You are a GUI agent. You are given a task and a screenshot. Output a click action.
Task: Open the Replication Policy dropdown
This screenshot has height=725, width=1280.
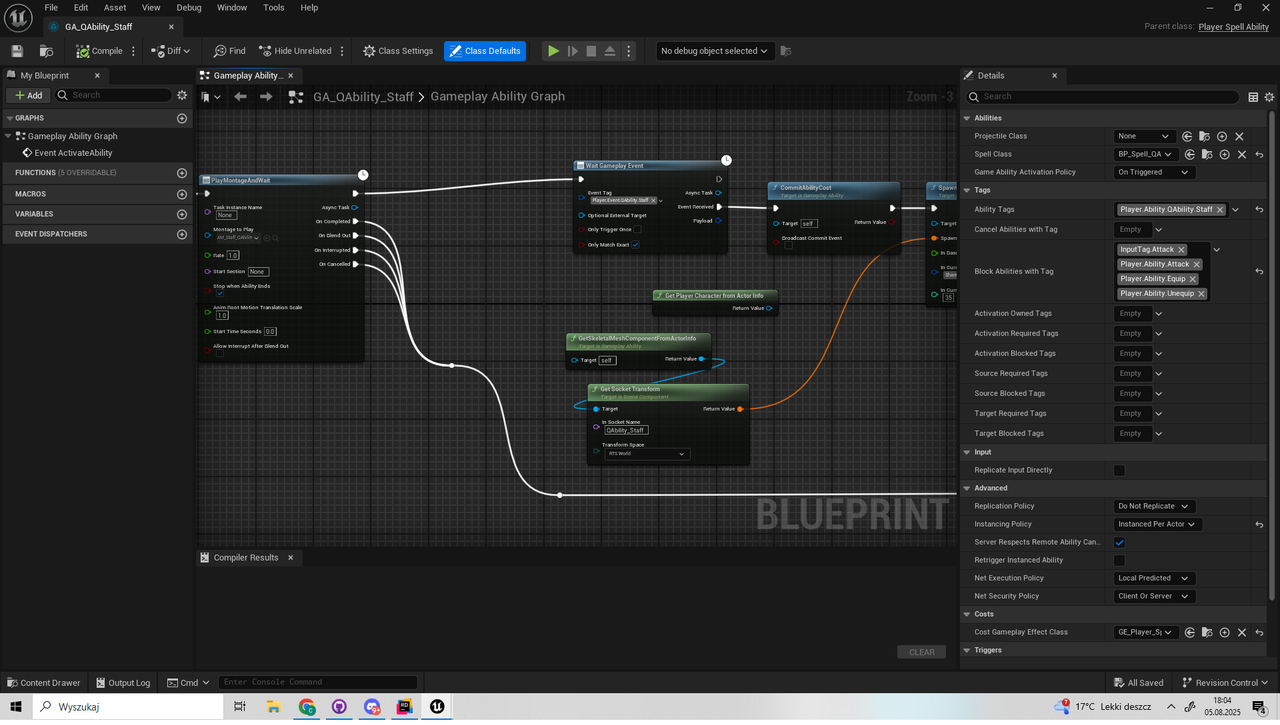1154,506
